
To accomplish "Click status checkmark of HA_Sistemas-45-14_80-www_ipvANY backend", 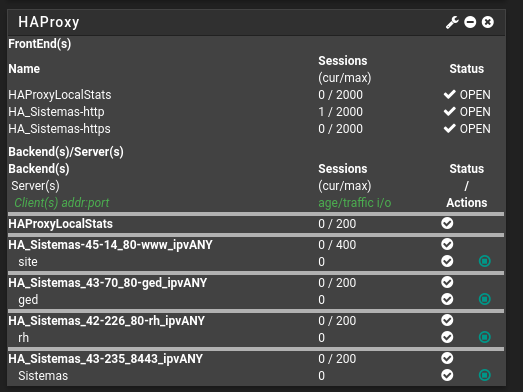I will tap(447, 244).
